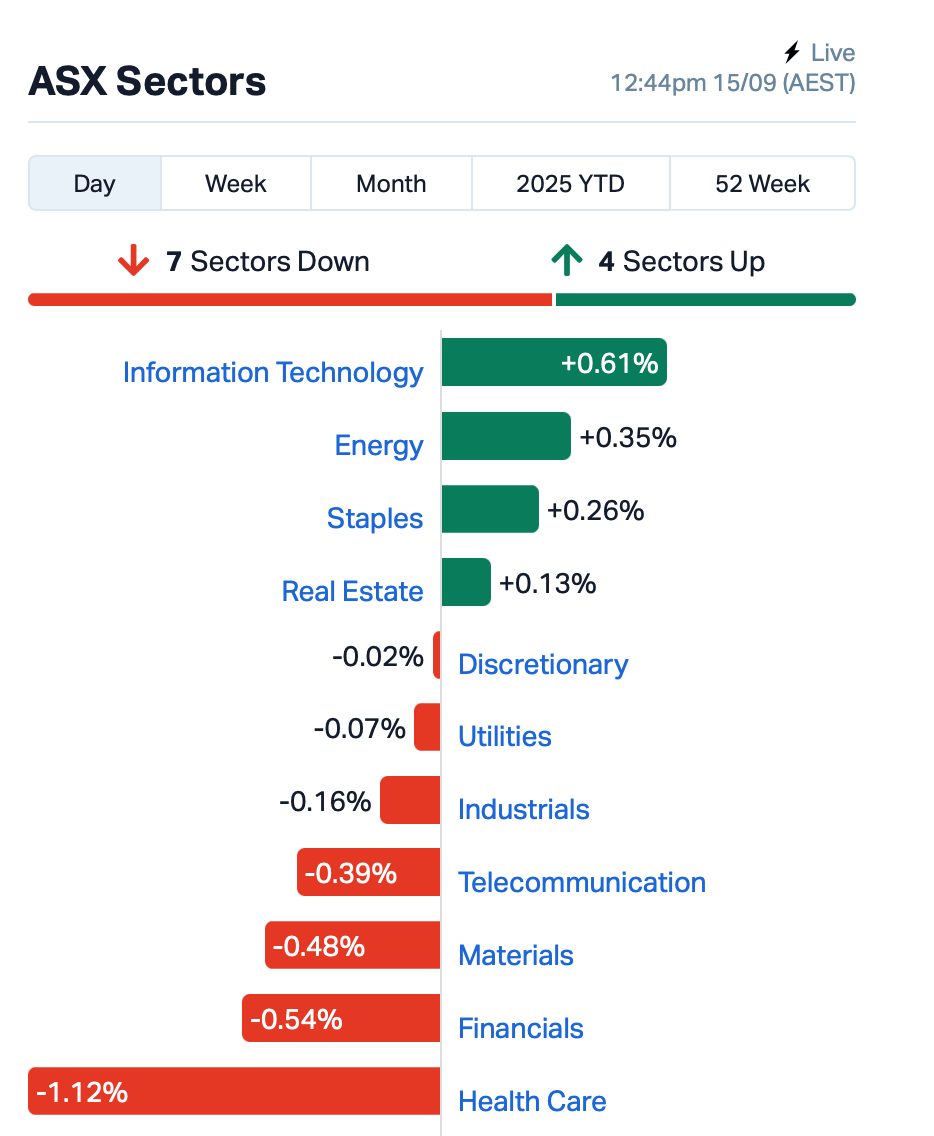The height and width of the screenshot is (1136, 934).
Task: Open the Discretionary sector link
Action: (543, 665)
